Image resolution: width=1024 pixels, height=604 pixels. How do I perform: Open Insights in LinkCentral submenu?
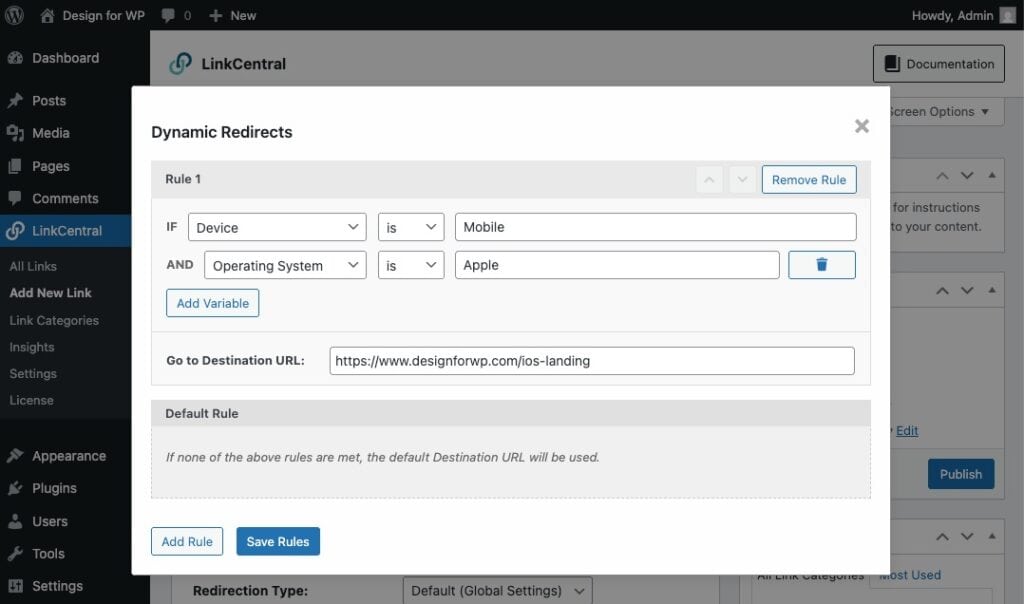pyautogui.click(x=32, y=347)
